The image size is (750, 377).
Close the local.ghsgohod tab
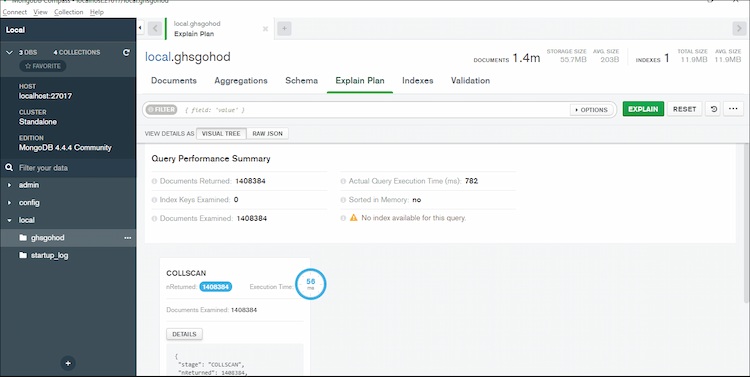coord(265,29)
